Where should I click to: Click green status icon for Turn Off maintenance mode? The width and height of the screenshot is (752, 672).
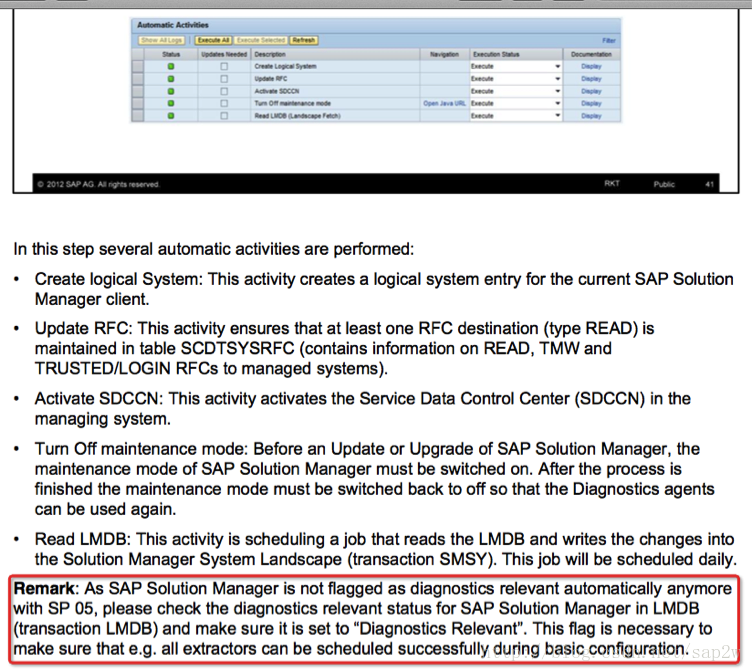171,103
